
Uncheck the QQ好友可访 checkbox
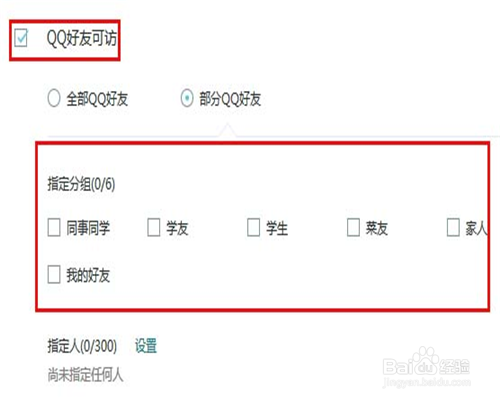[x=21, y=38]
